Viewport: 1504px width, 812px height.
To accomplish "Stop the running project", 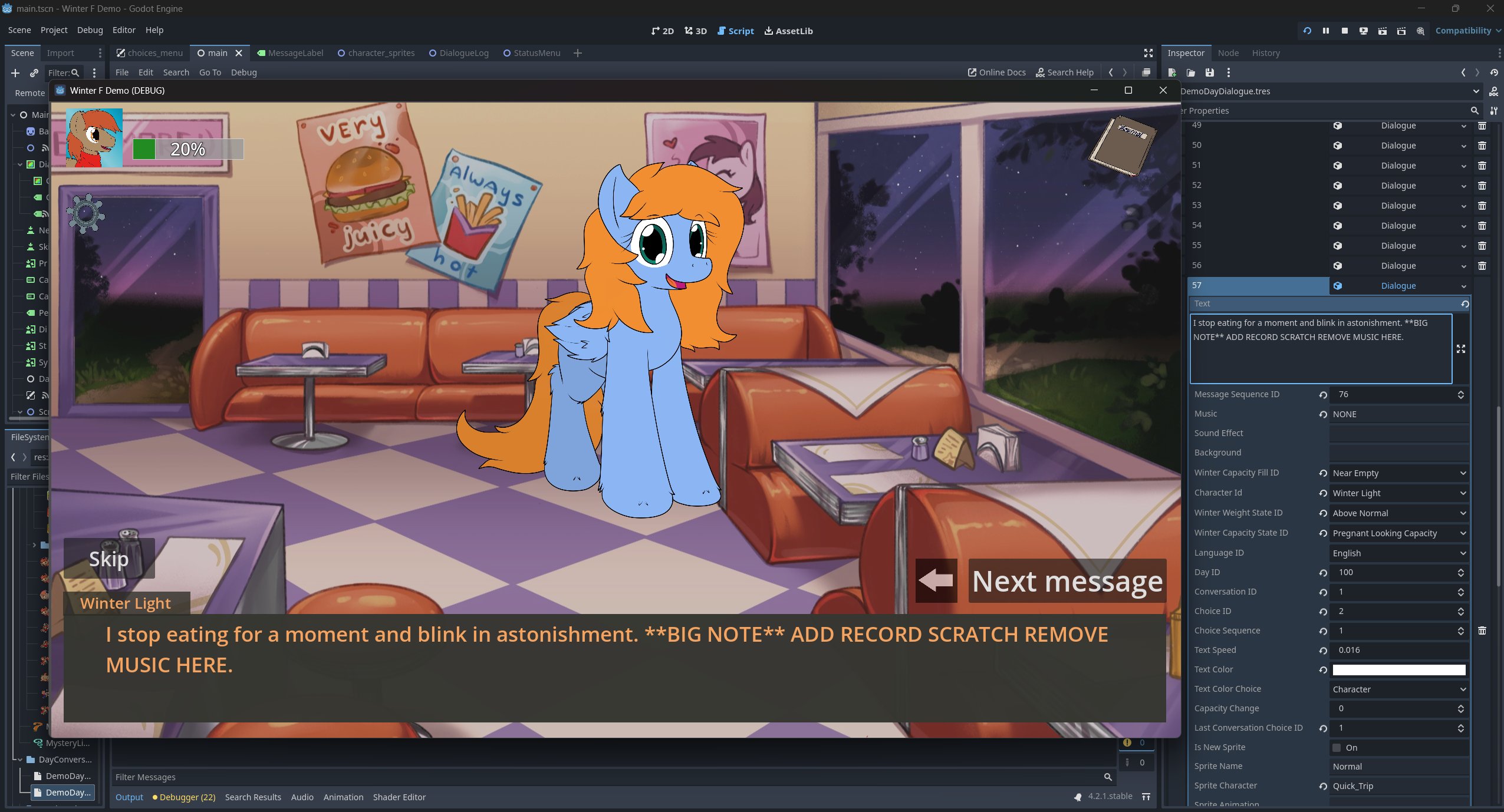I will 1344,31.
